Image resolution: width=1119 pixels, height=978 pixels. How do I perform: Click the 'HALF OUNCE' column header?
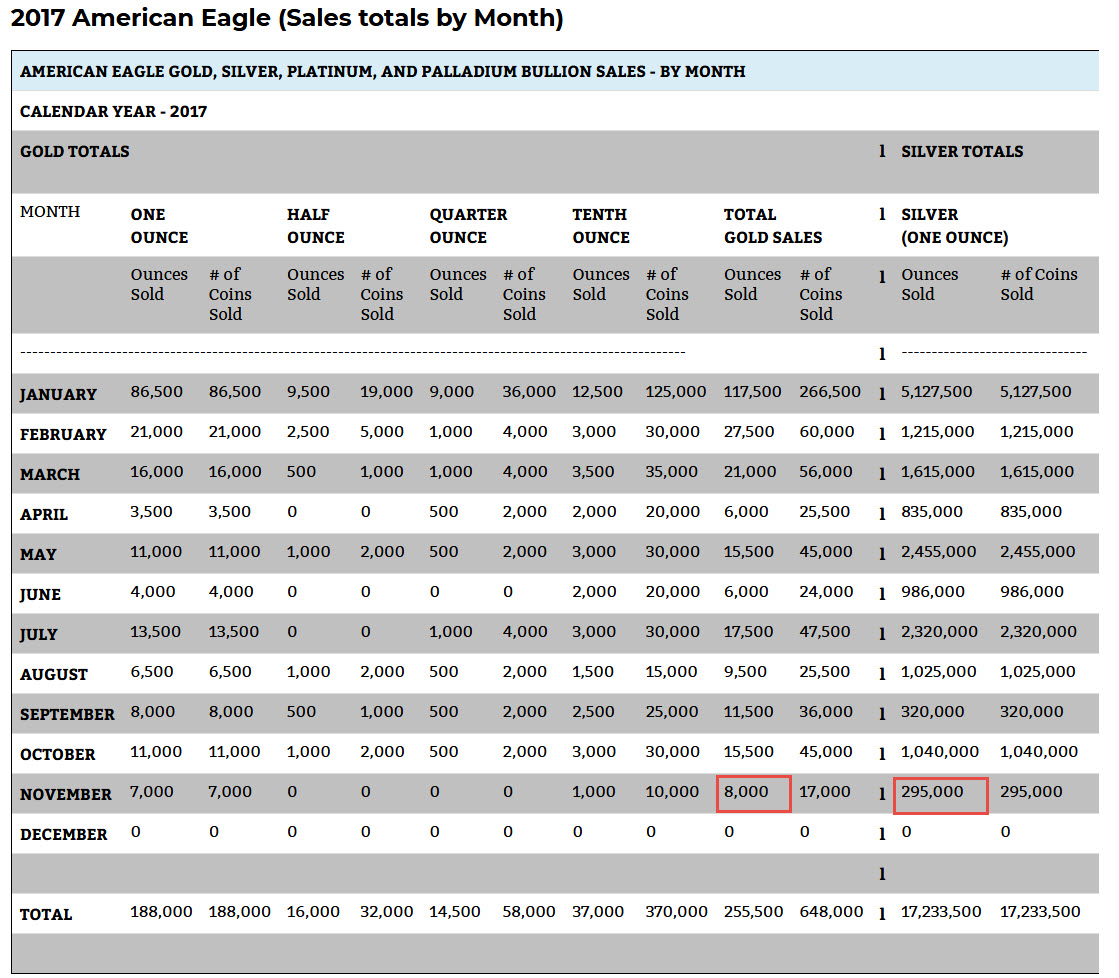315,226
